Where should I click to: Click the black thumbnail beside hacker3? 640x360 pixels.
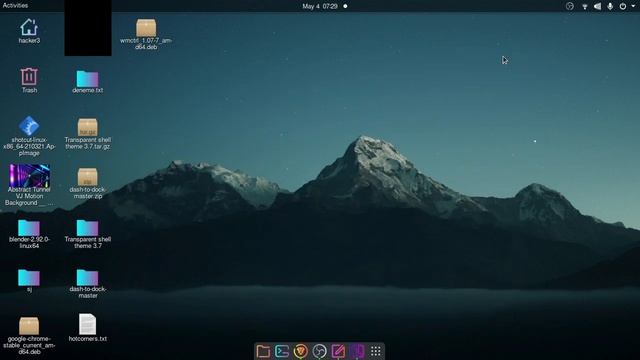(x=88, y=28)
